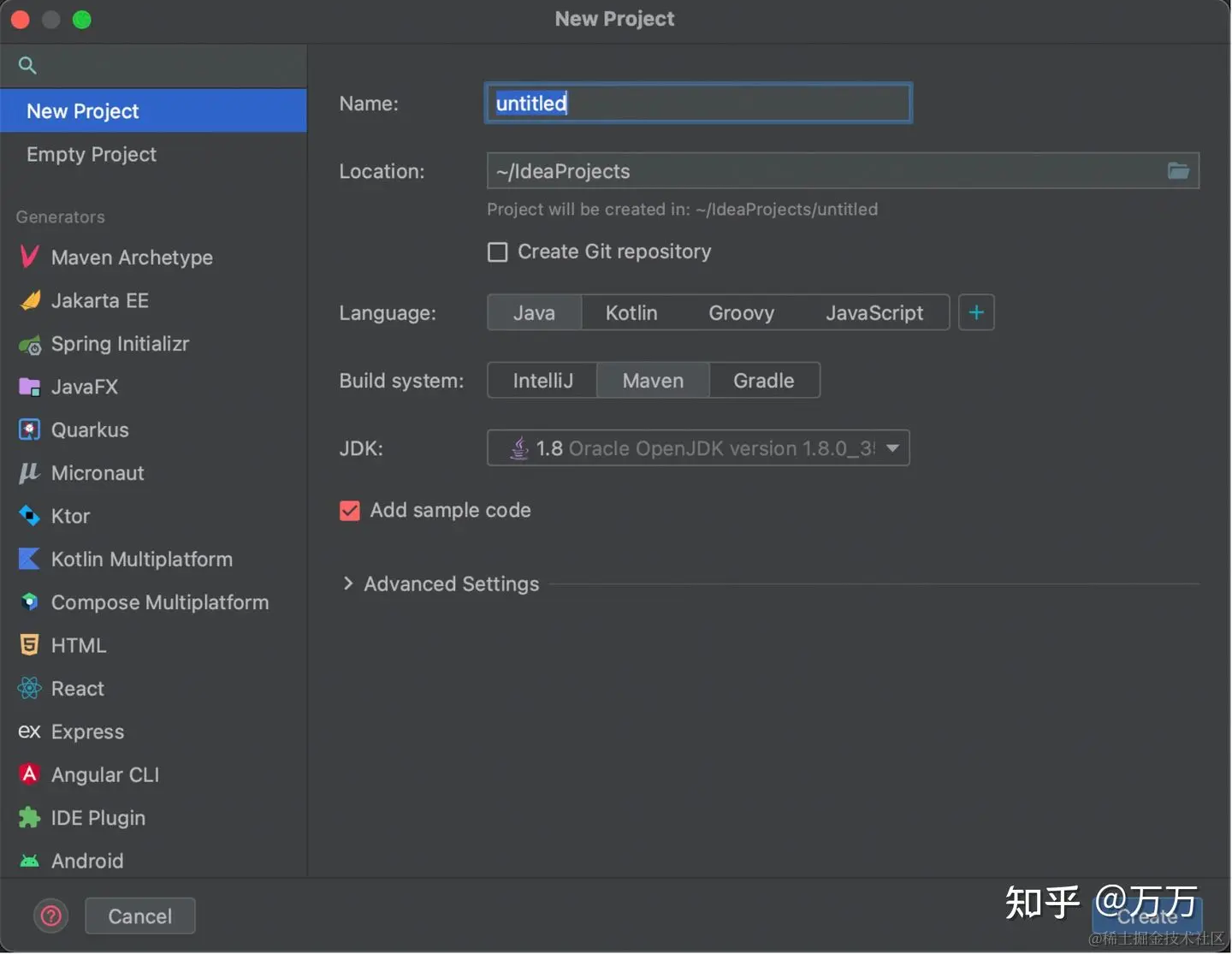Click the Create button
This screenshot has height=954, width=1232.
1146,916
